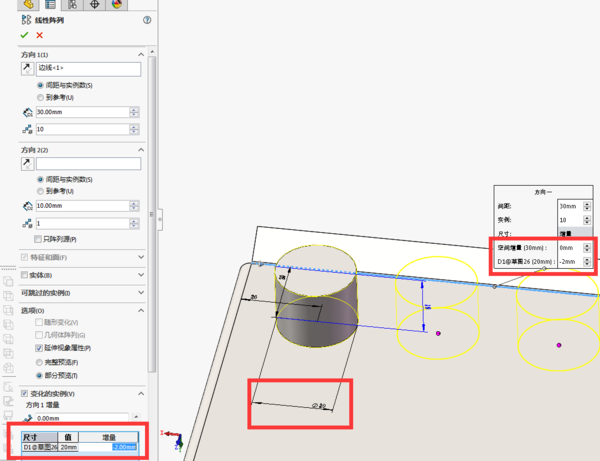The image size is (600, 461).
Task: Open the ConfigurationManager tab
Action: pos(72,5)
